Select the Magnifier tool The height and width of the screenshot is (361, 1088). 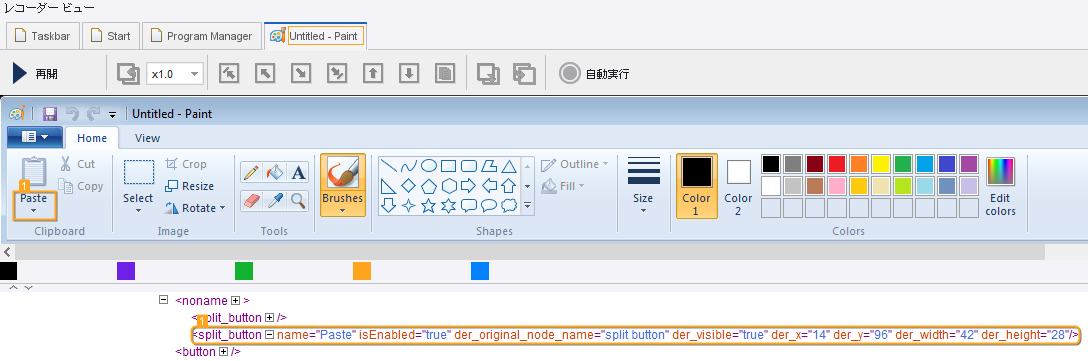point(298,201)
